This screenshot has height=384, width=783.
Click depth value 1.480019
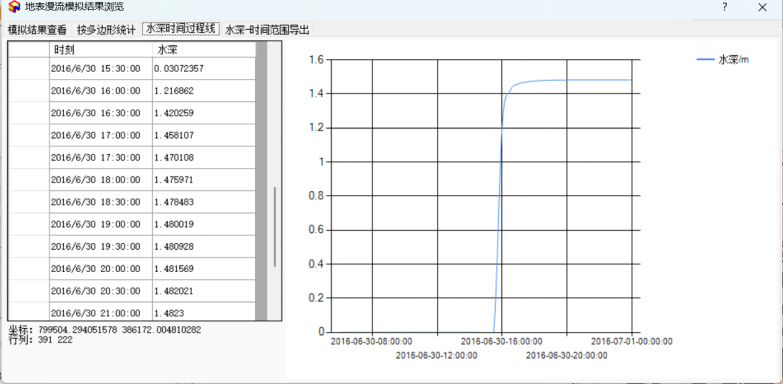pos(204,224)
